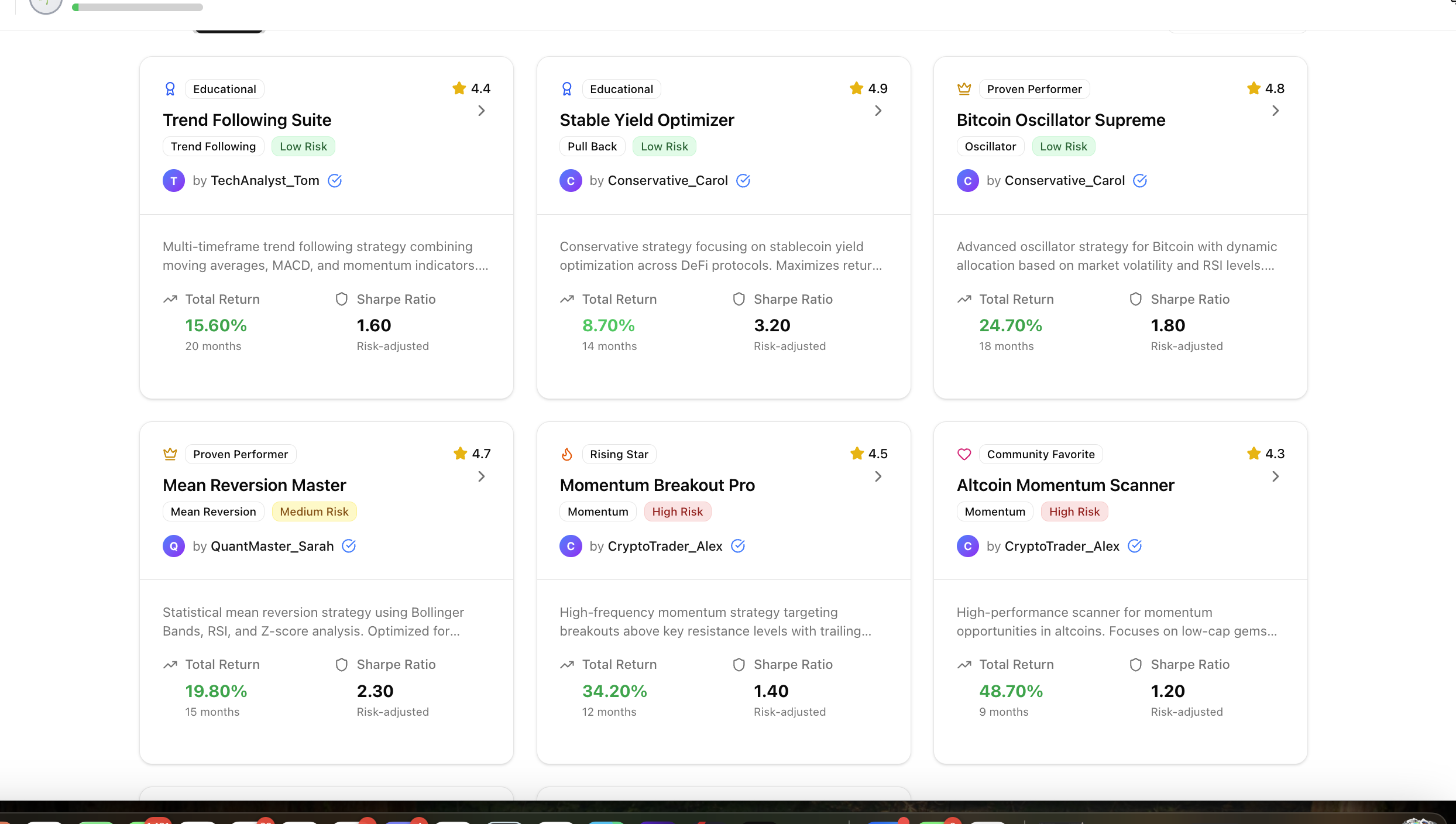Click the Rising Star badge
The image size is (1456, 824).
pyautogui.click(x=619, y=454)
